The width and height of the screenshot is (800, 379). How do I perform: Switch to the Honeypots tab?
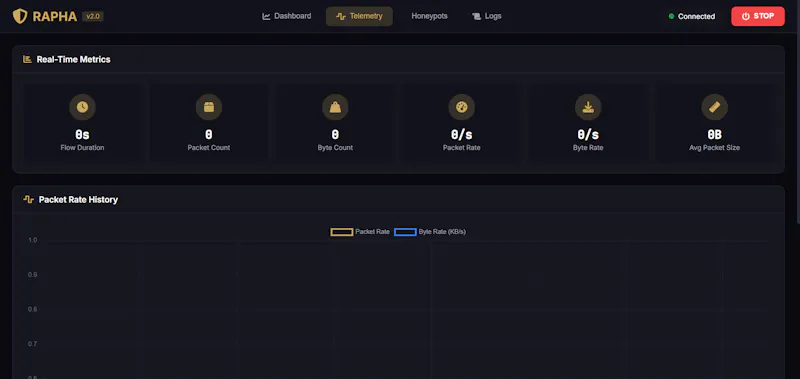[x=430, y=16]
